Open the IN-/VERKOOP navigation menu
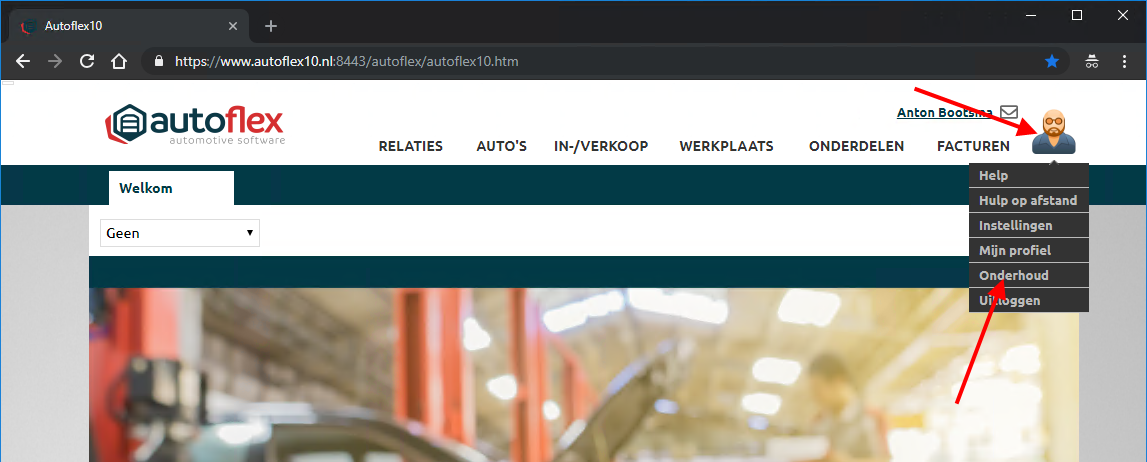The width and height of the screenshot is (1147, 462). point(601,146)
